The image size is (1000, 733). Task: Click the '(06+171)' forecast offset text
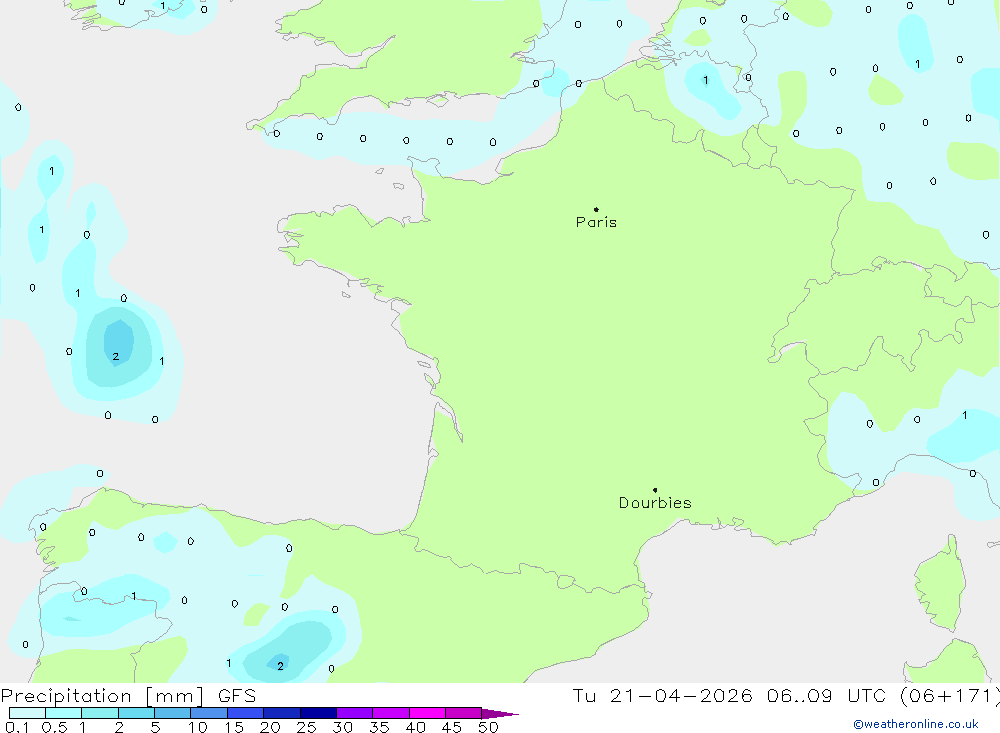point(950,695)
